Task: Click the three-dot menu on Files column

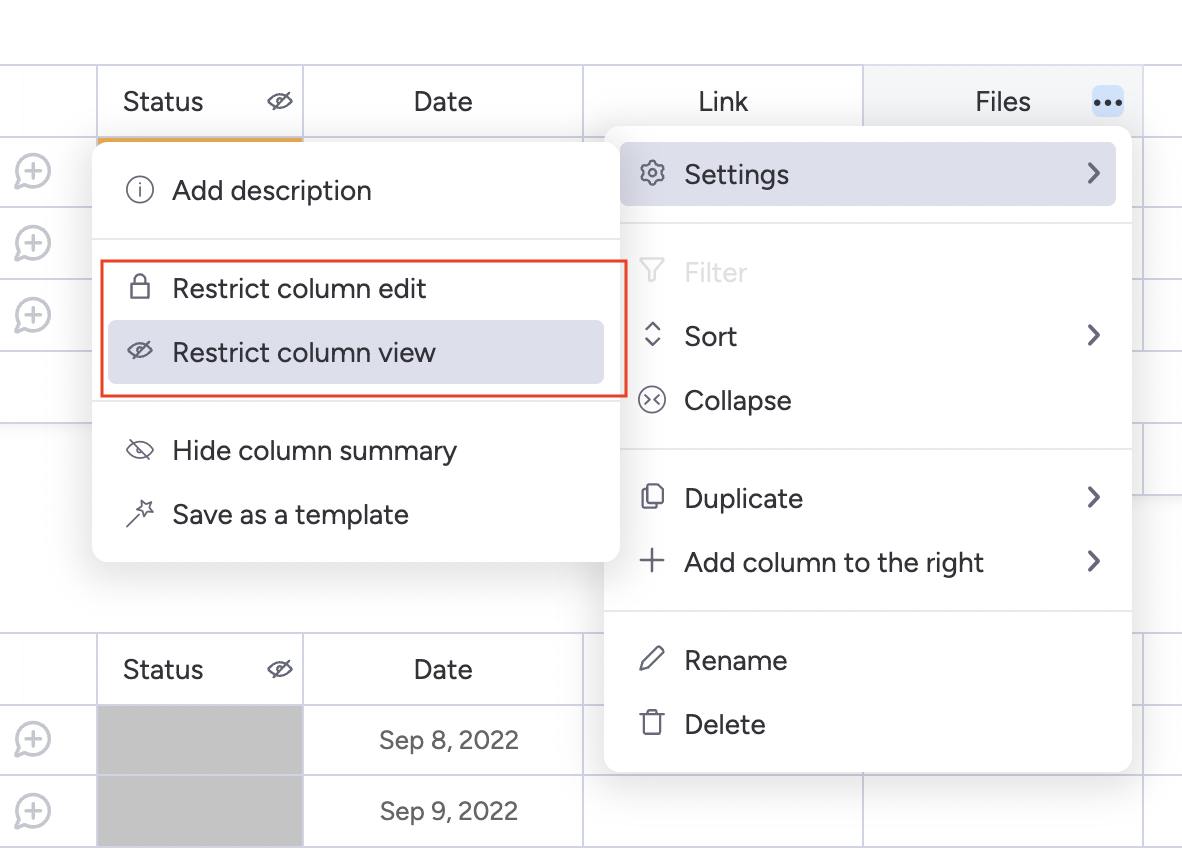Action: pos(1107,102)
